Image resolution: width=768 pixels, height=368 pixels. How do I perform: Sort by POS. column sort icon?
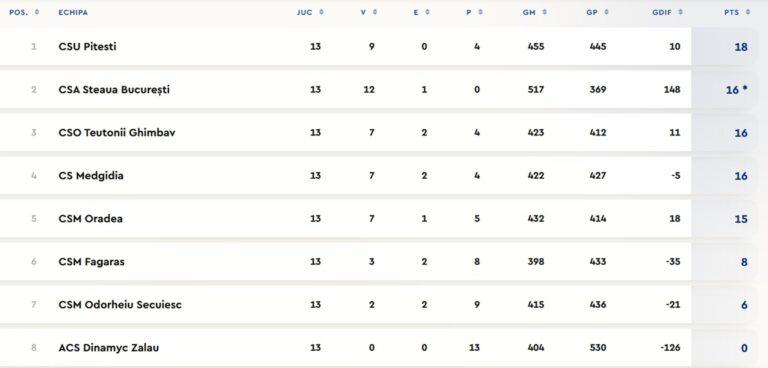[38, 12]
